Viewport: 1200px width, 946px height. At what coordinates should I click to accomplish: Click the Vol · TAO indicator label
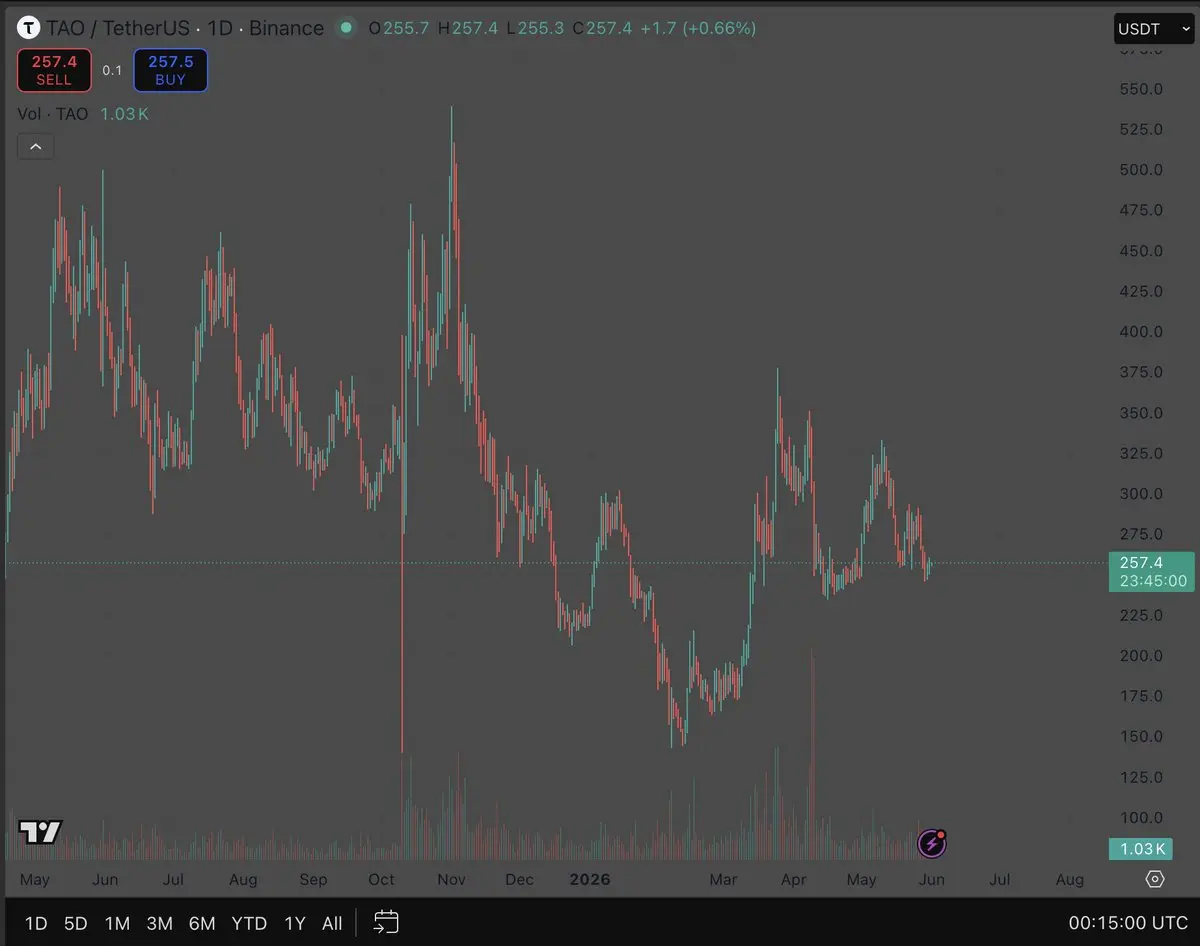click(x=53, y=114)
